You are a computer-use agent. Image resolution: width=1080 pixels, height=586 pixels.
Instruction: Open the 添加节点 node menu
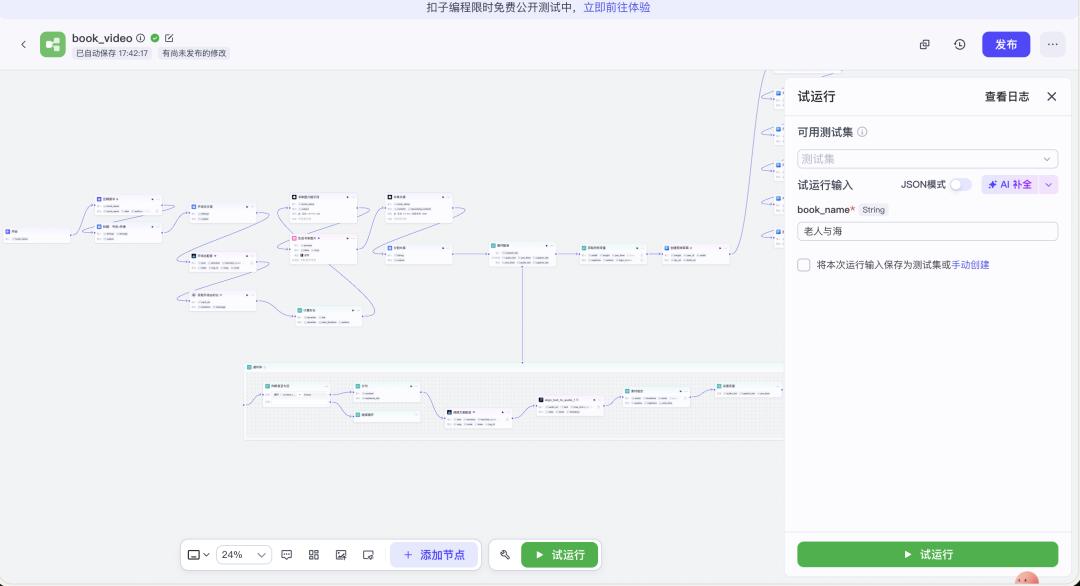click(434, 554)
